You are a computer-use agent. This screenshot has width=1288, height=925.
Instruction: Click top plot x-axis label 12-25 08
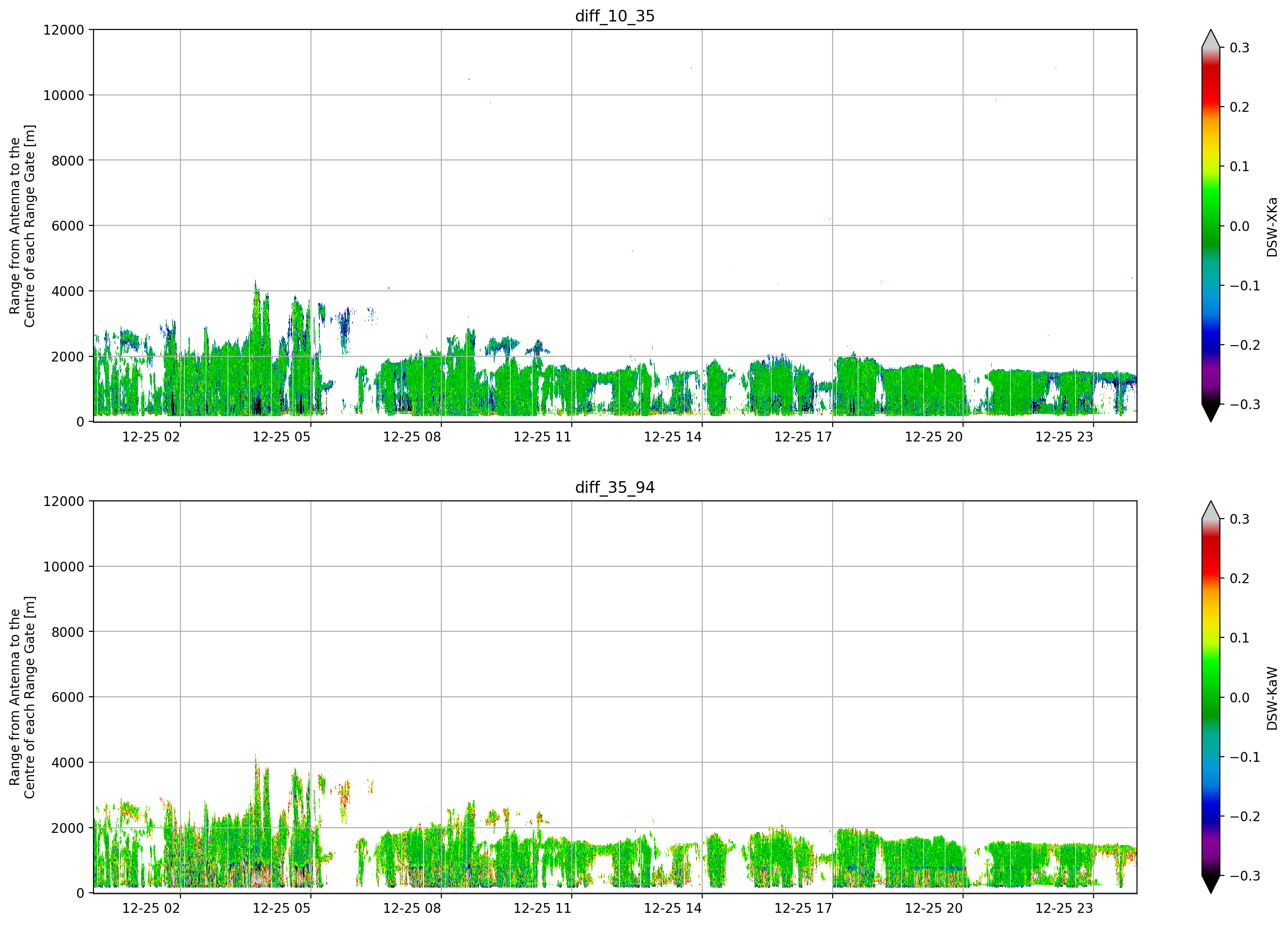[x=412, y=437]
